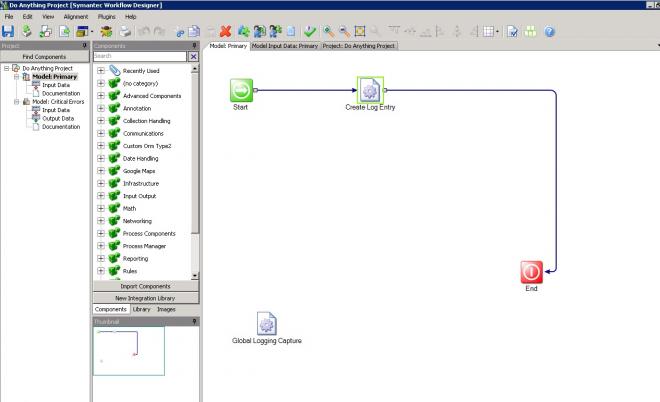Click the Find Components button
Viewport: 660px width, 402px height.
pyautogui.click(x=44, y=56)
